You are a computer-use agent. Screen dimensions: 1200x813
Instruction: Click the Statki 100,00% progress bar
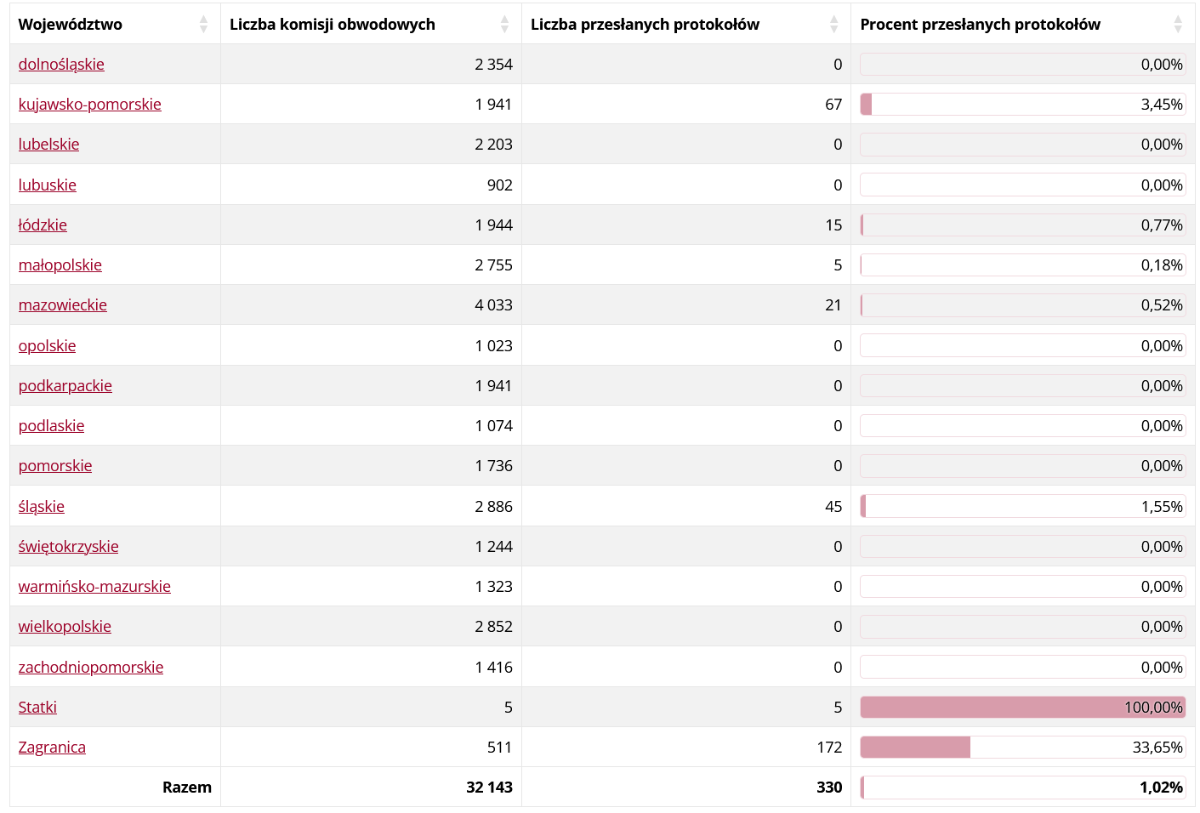[x=1022, y=707]
